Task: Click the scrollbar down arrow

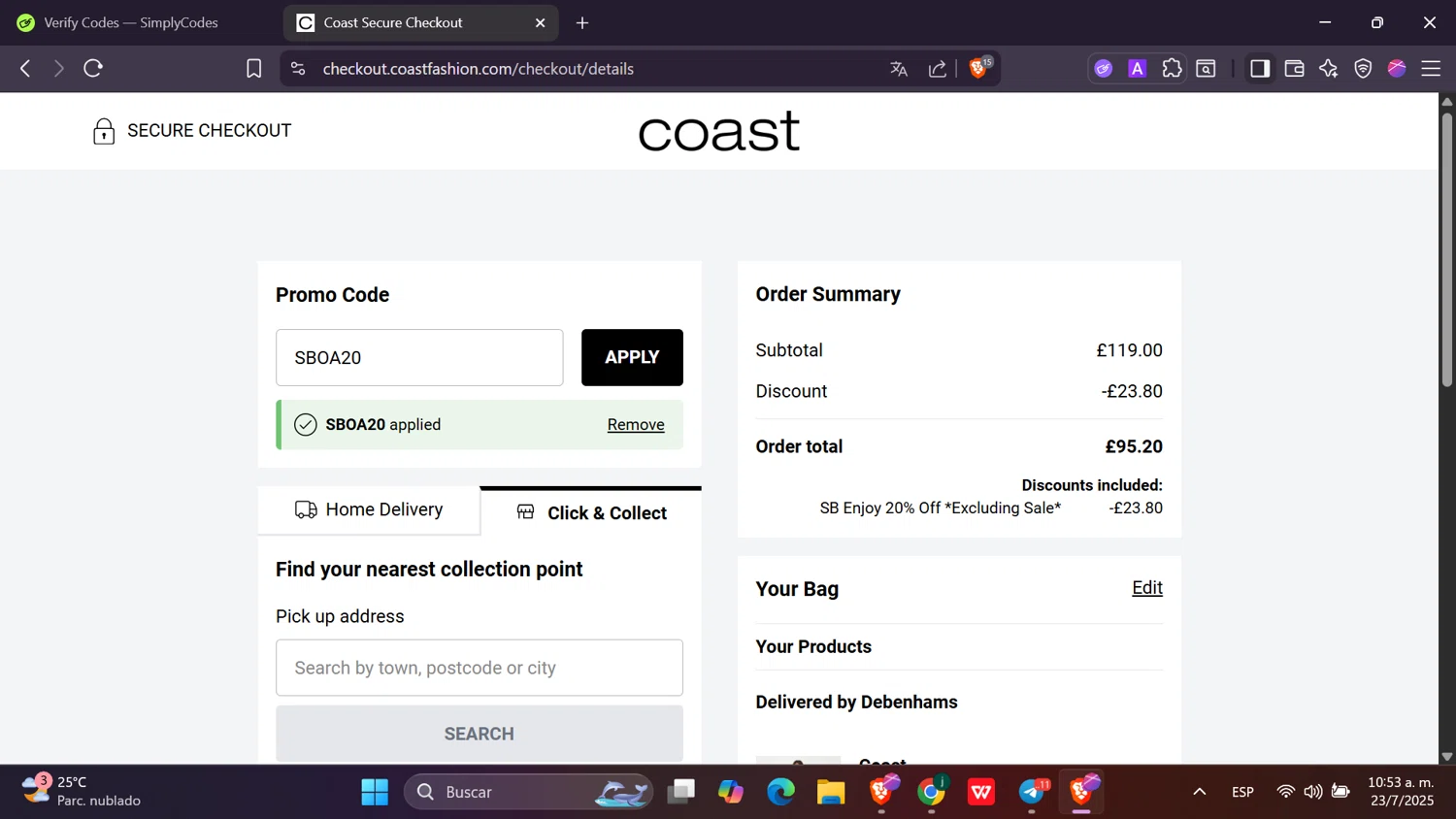Action: click(1447, 756)
